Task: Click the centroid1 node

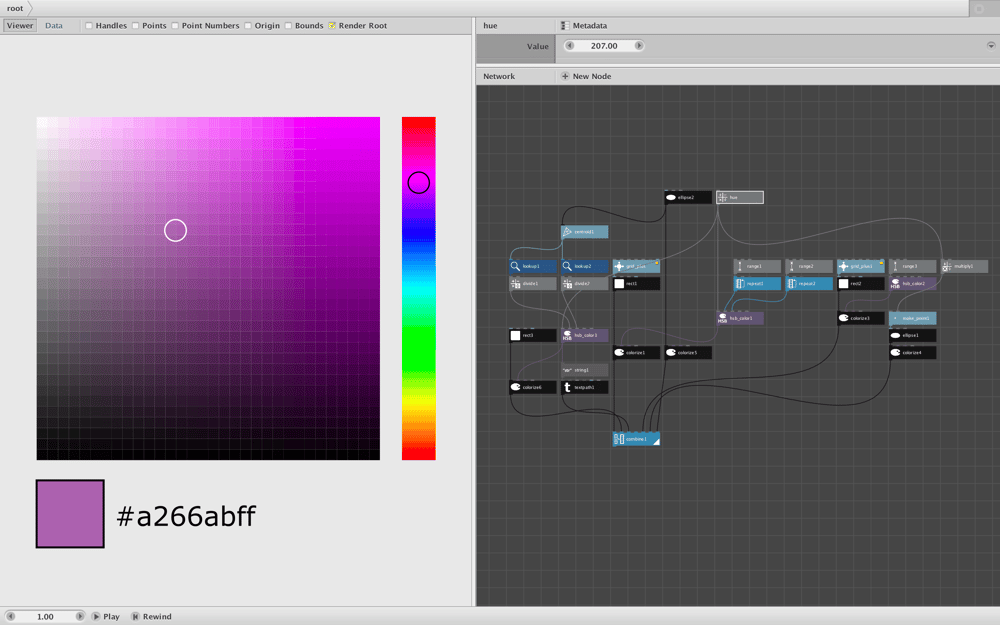Action: pyautogui.click(x=584, y=232)
